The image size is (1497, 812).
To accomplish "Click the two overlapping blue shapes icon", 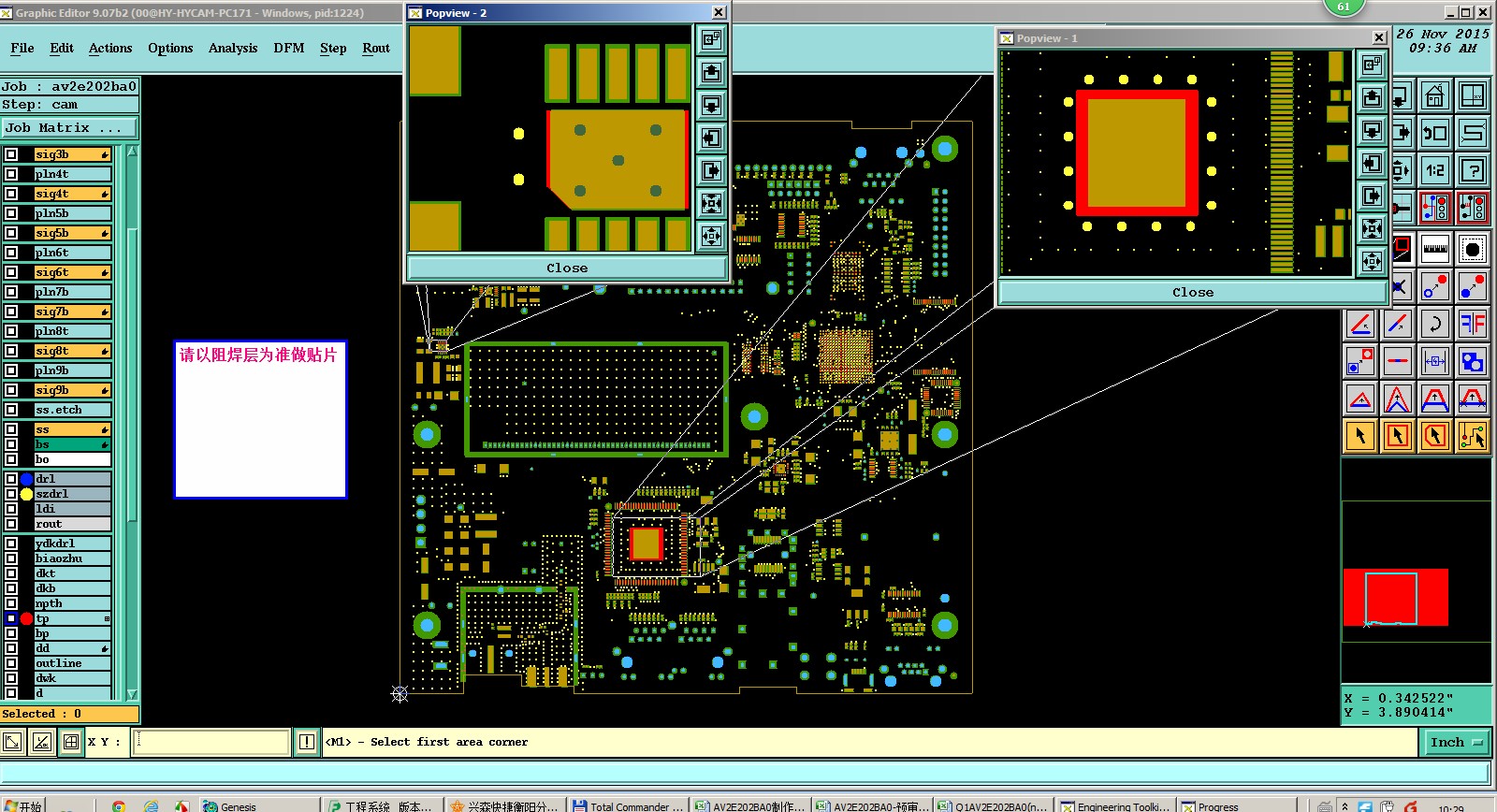I will [1473, 361].
